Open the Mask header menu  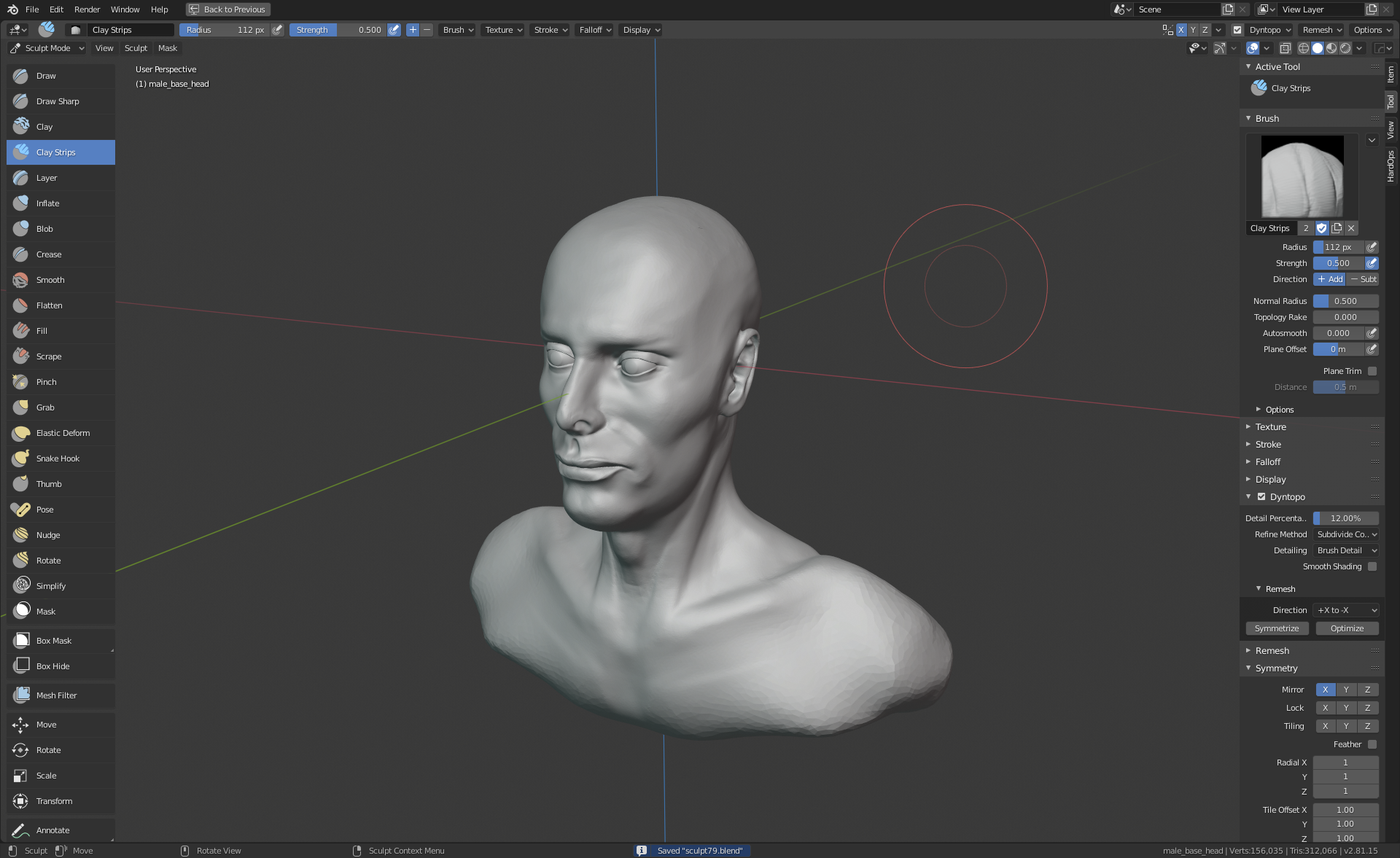(167, 48)
